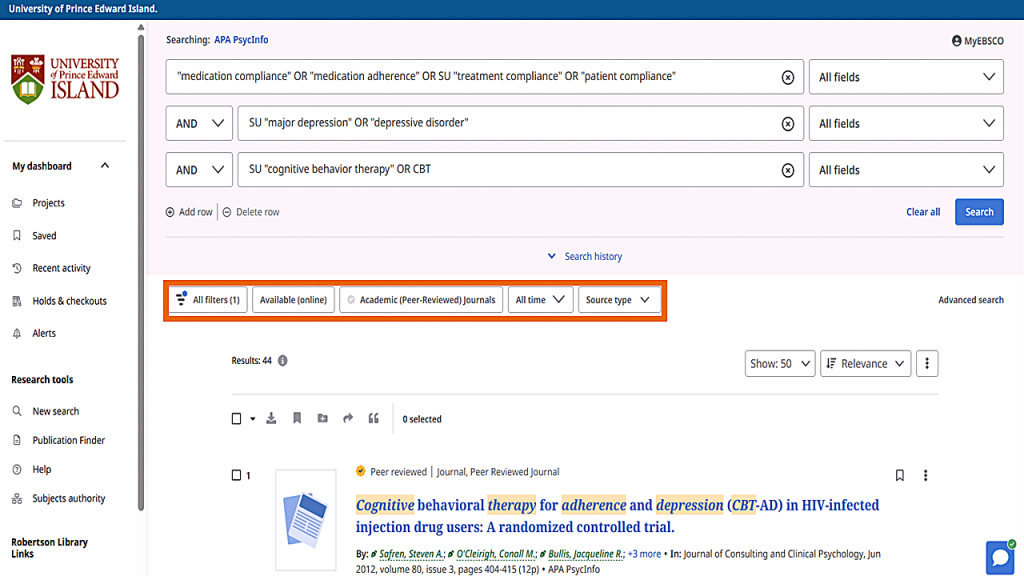Show results count info icon

[283, 361]
